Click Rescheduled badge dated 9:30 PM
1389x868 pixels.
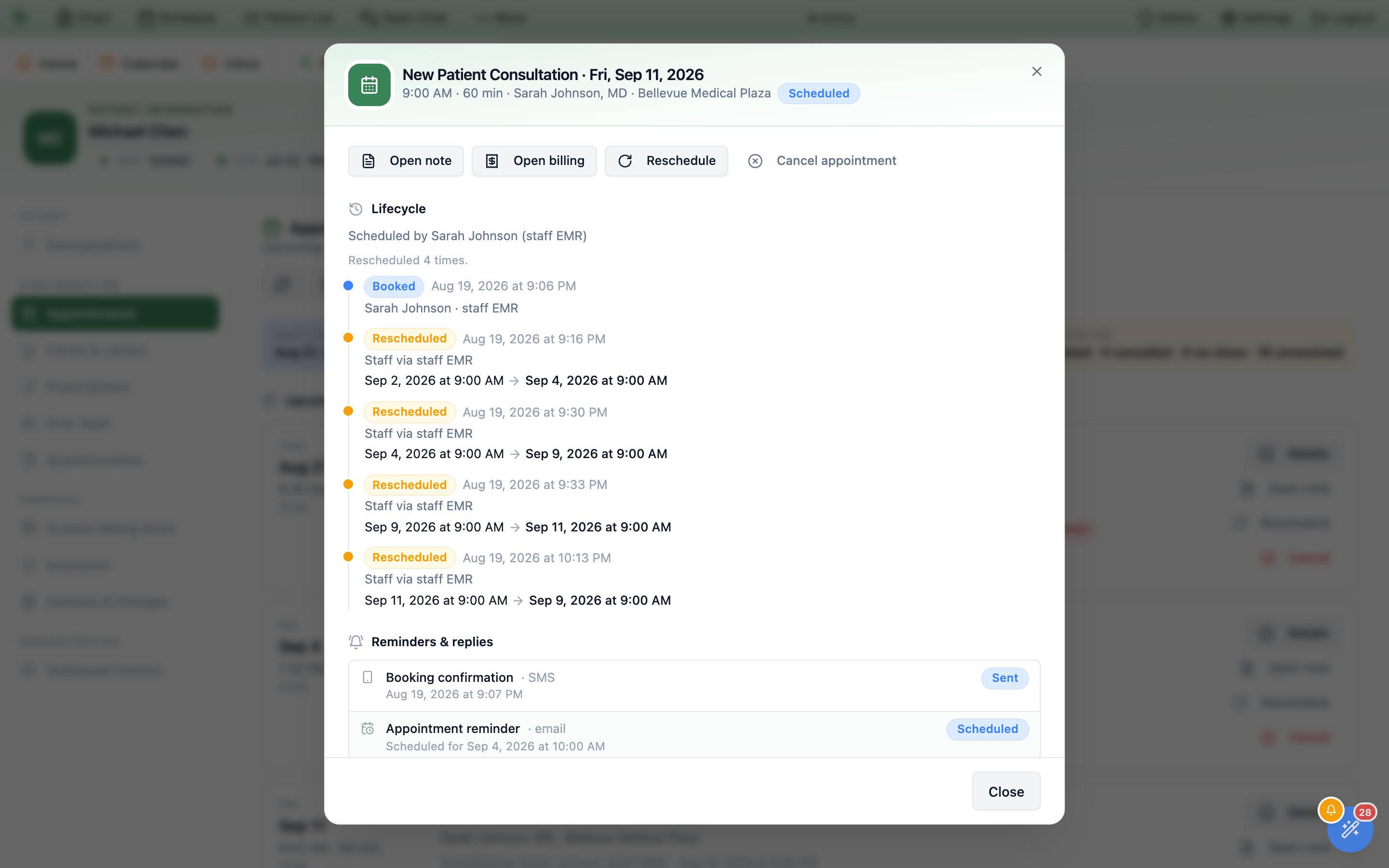[x=409, y=412]
